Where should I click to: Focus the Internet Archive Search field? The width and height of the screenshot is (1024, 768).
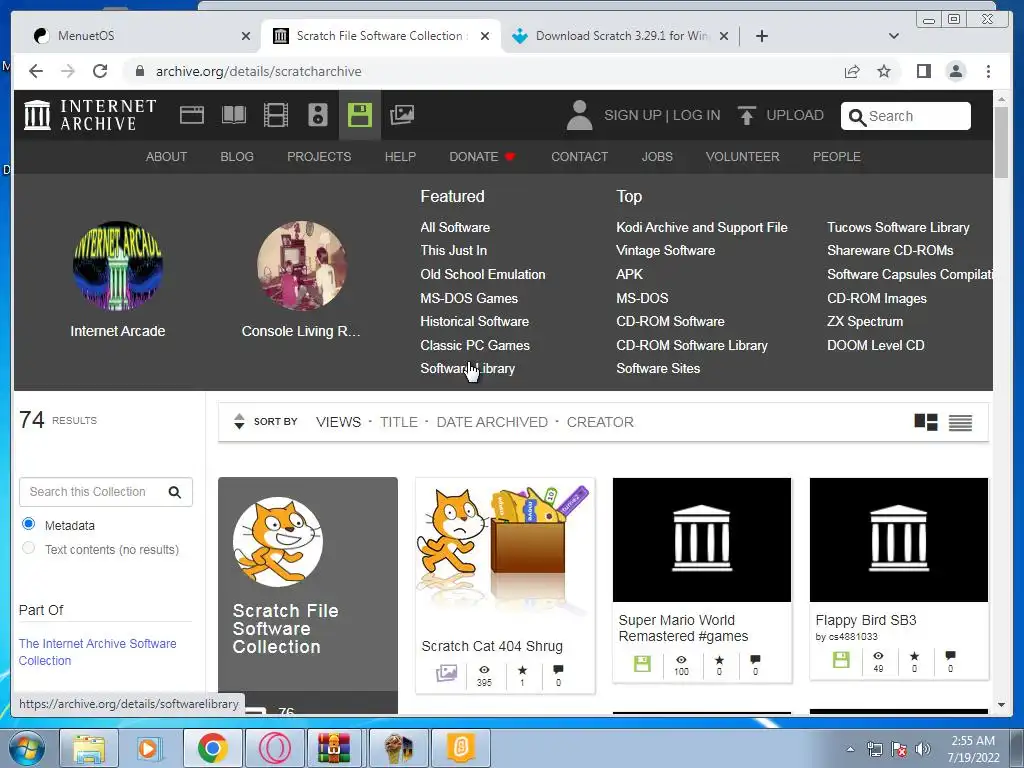click(x=905, y=116)
